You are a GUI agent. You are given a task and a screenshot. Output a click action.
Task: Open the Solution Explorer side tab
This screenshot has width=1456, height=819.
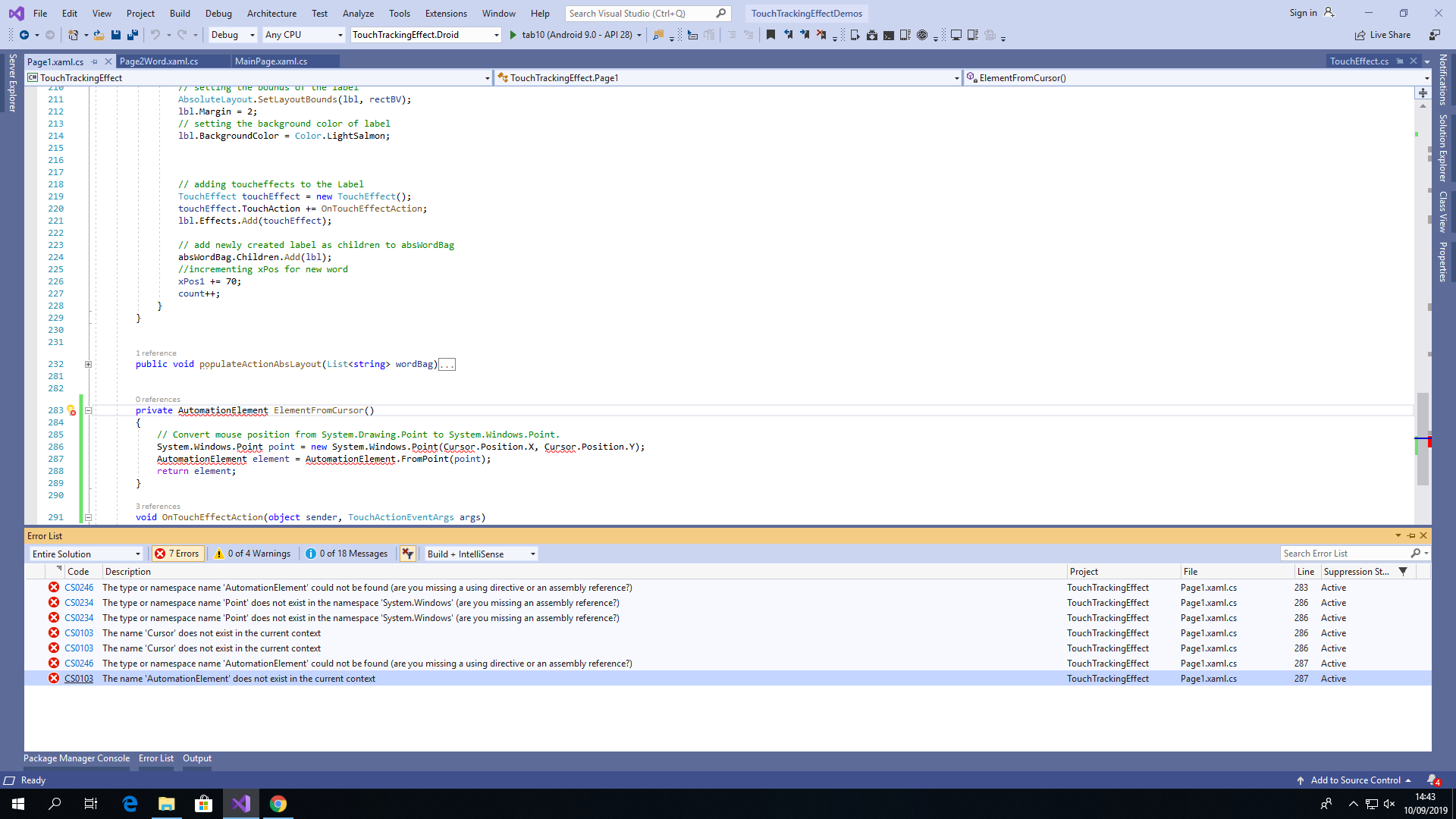(x=1443, y=148)
